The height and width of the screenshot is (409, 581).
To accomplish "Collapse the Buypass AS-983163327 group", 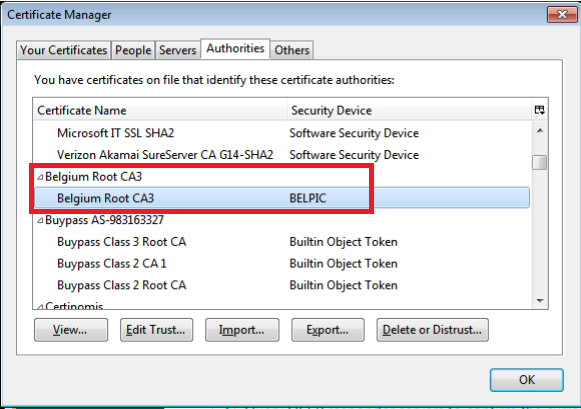I will pos(40,221).
